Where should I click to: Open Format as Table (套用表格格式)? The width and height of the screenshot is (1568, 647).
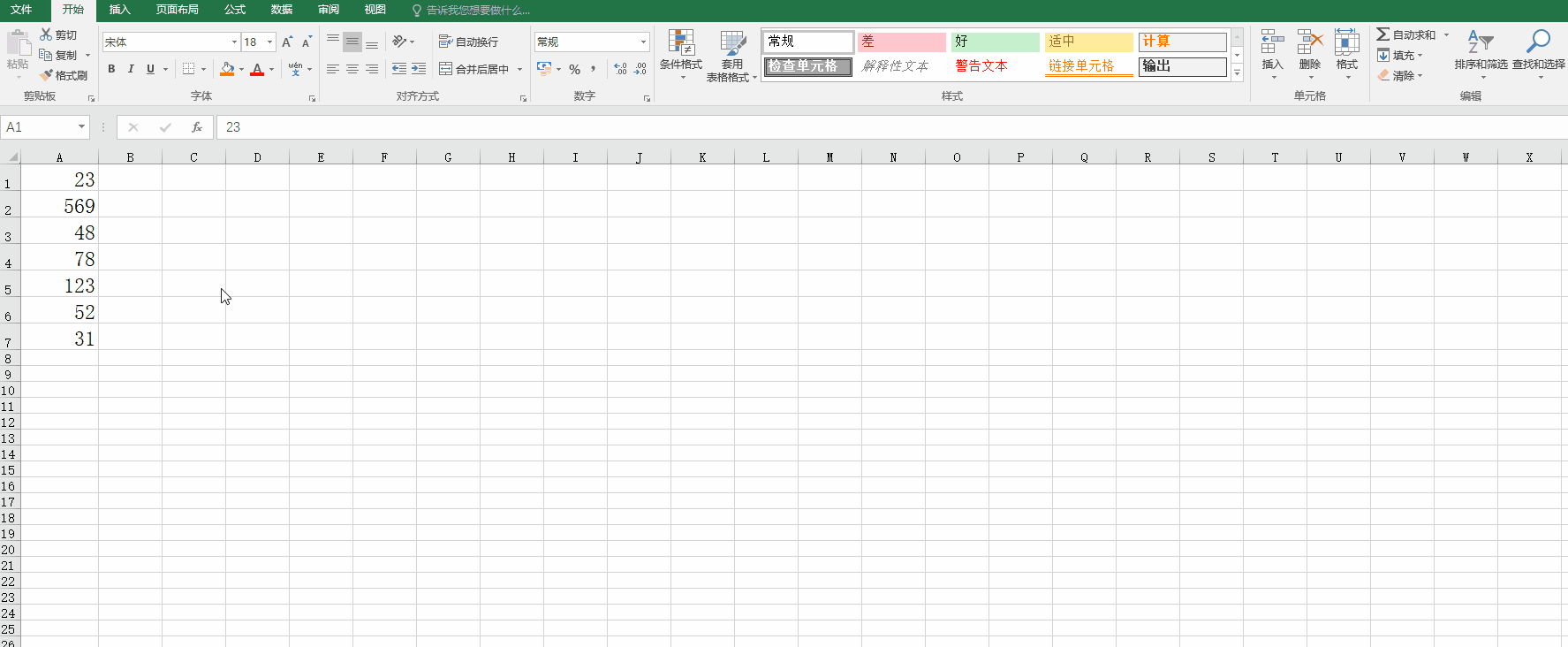point(732,56)
